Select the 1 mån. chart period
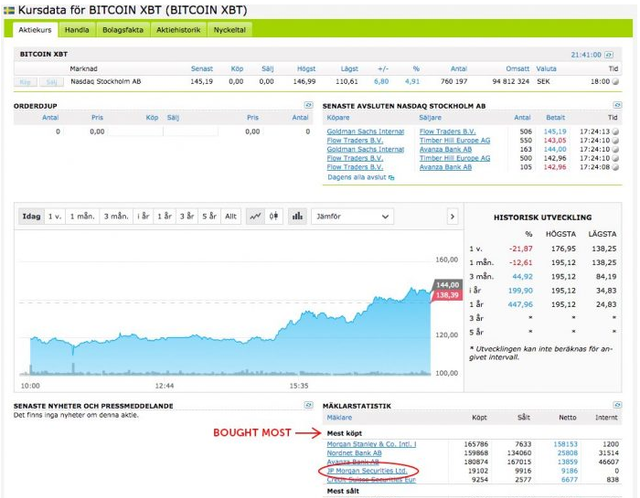Image resolution: width=640 pixels, height=498 pixels. coord(82,216)
